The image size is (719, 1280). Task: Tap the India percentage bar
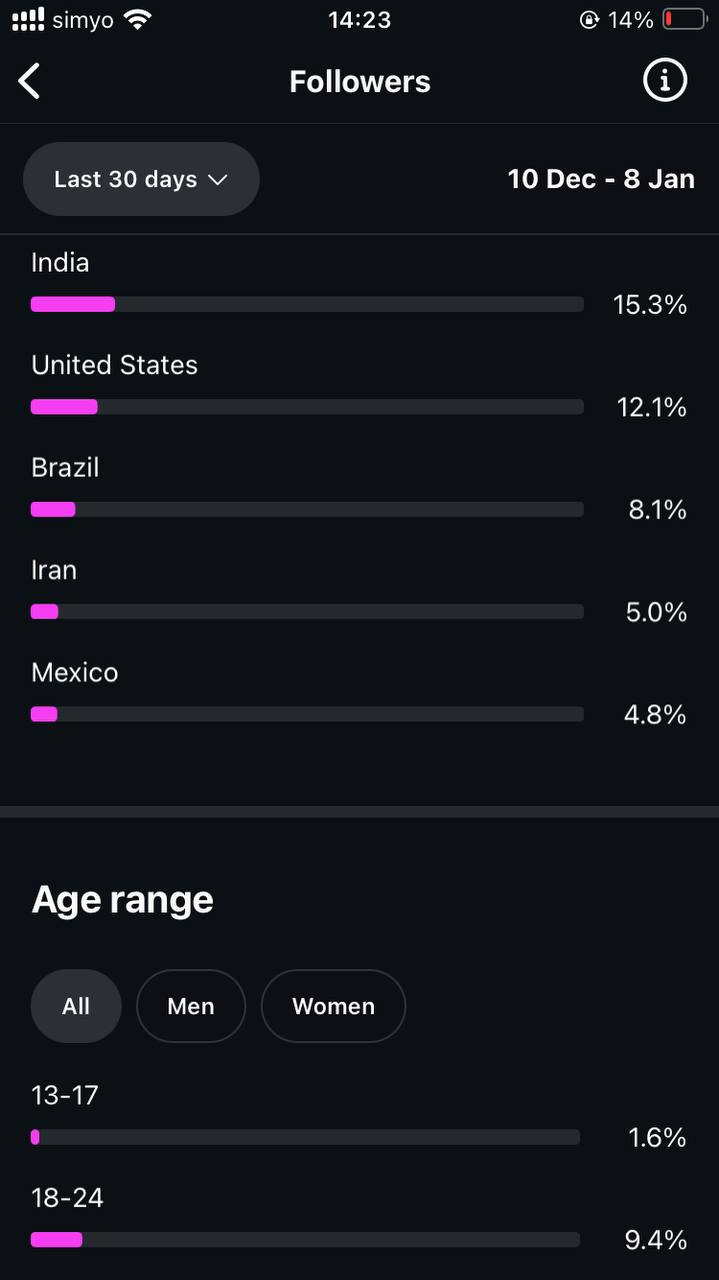click(307, 304)
